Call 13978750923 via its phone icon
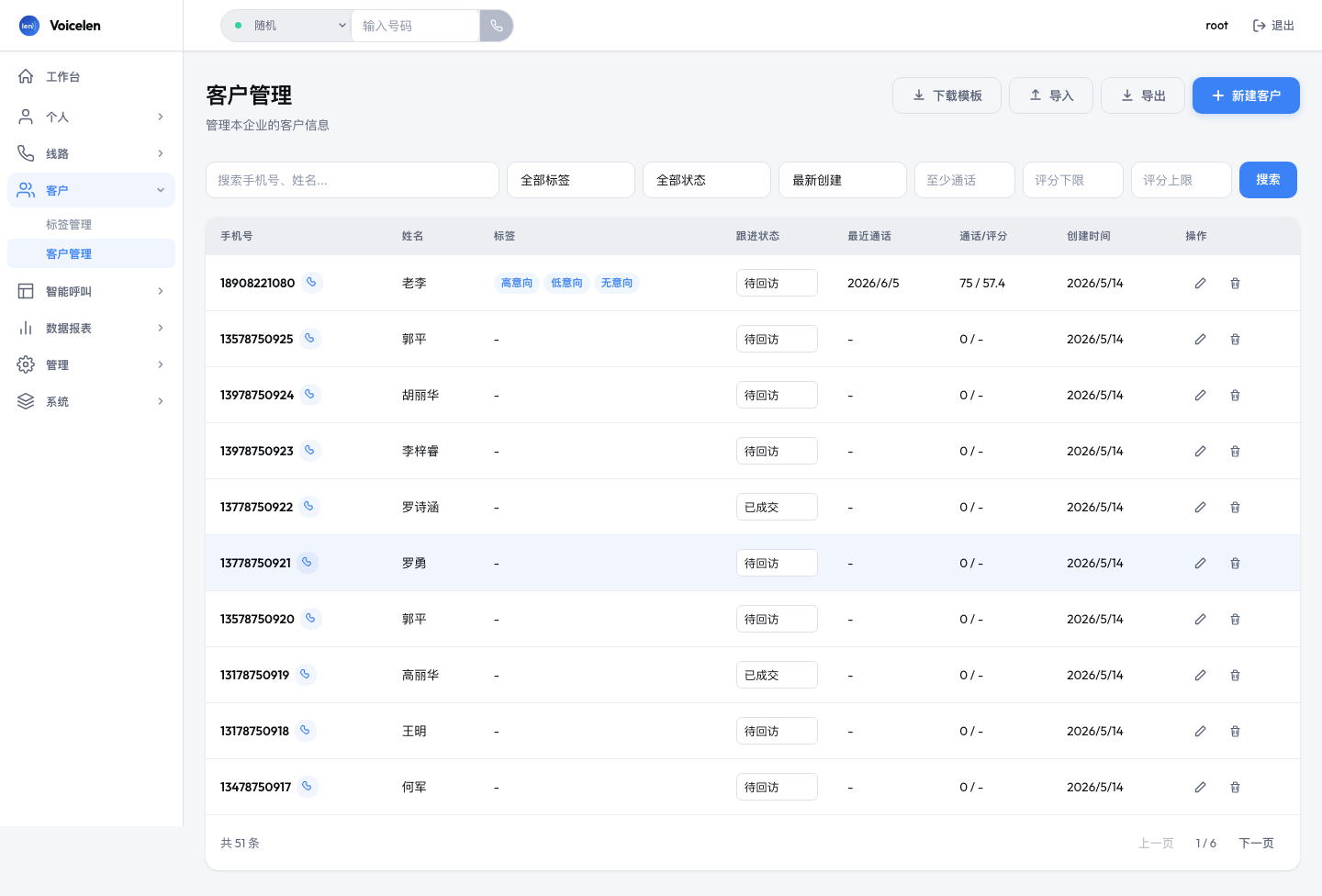This screenshot has height=896, width=1322. point(310,451)
